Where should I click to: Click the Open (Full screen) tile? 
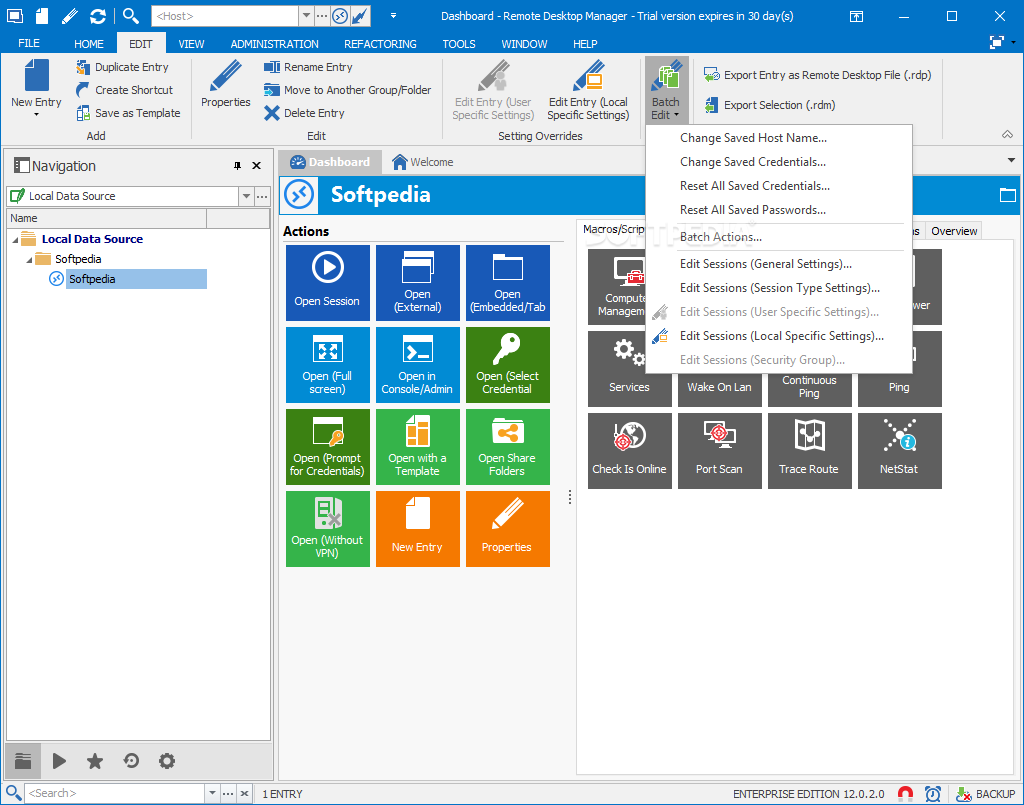point(327,365)
